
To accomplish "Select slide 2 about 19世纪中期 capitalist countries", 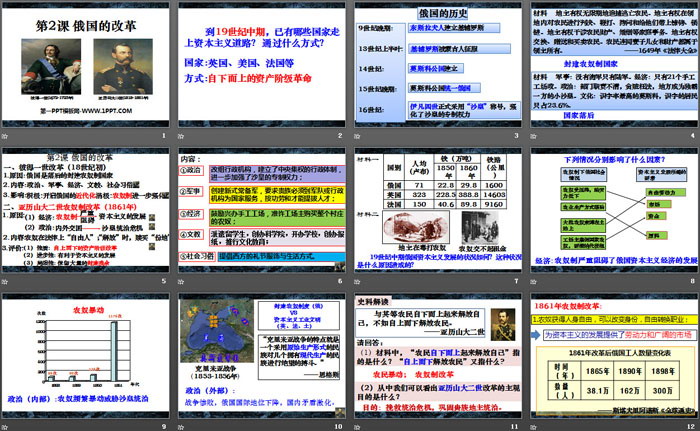I will [x=263, y=60].
